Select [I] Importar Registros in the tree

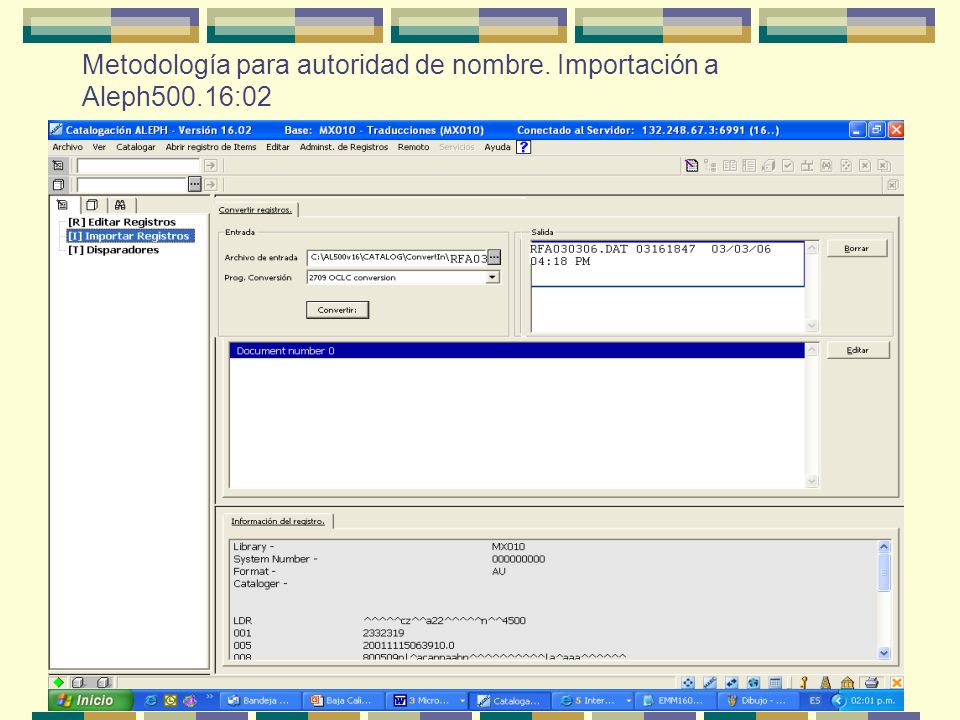coord(129,236)
